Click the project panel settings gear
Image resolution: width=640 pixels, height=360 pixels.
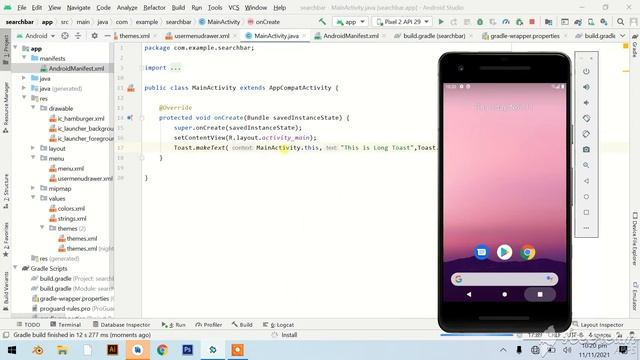tap(94, 36)
